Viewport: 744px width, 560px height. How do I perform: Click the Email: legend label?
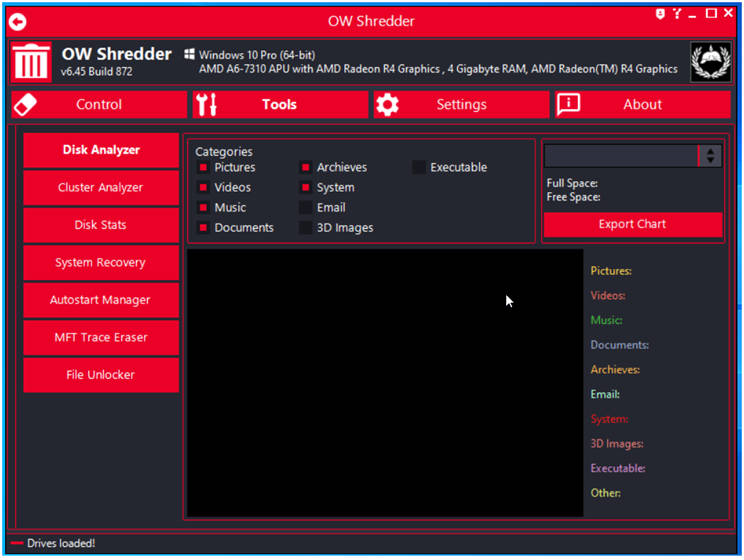pyautogui.click(x=605, y=394)
